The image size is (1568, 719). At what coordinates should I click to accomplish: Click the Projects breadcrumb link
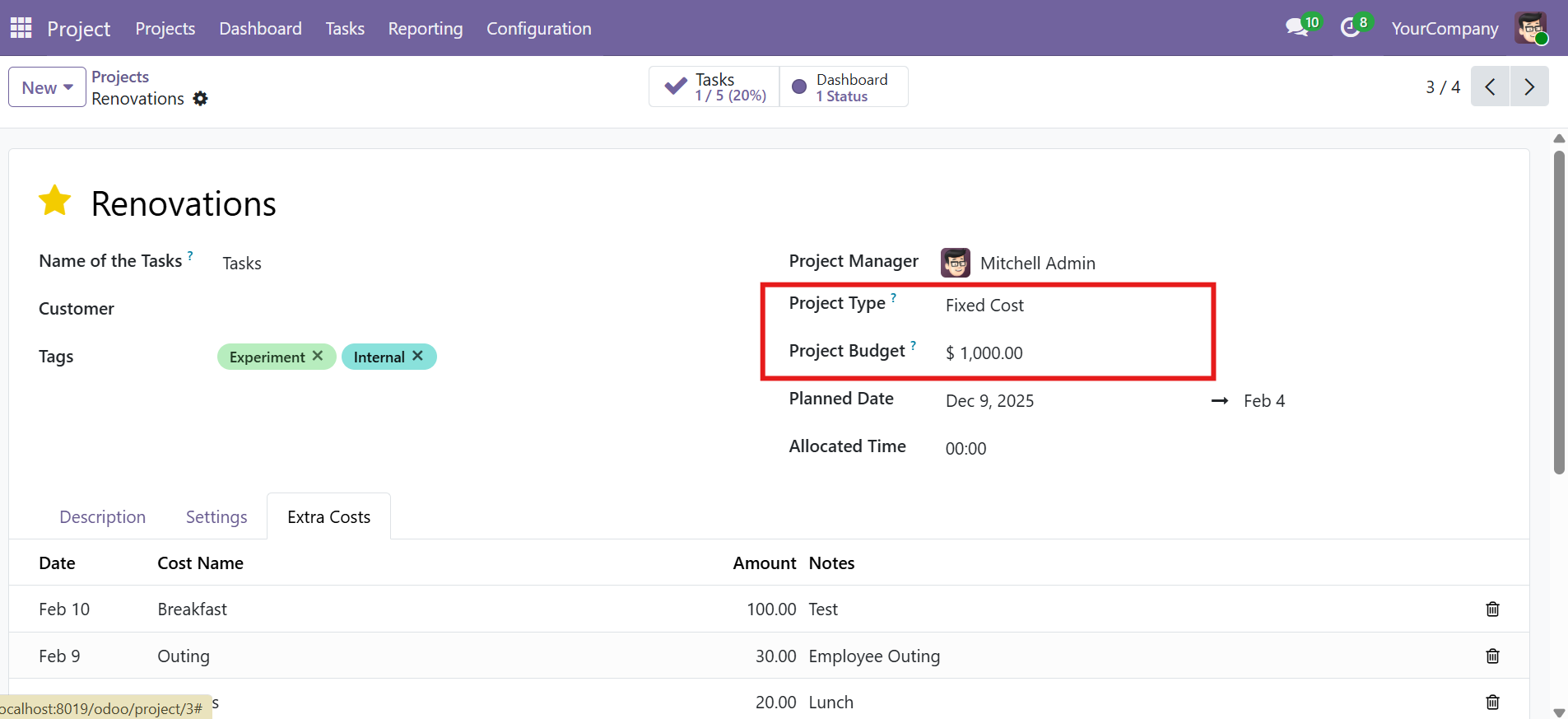[x=120, y=77]
